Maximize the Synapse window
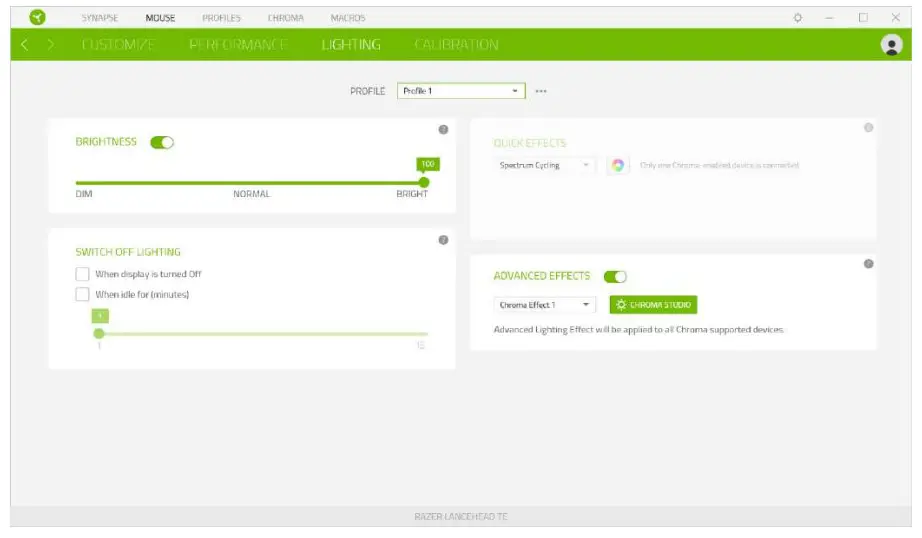Image resolution: width=922 pixels, height=538 pixels. point(863,18)
